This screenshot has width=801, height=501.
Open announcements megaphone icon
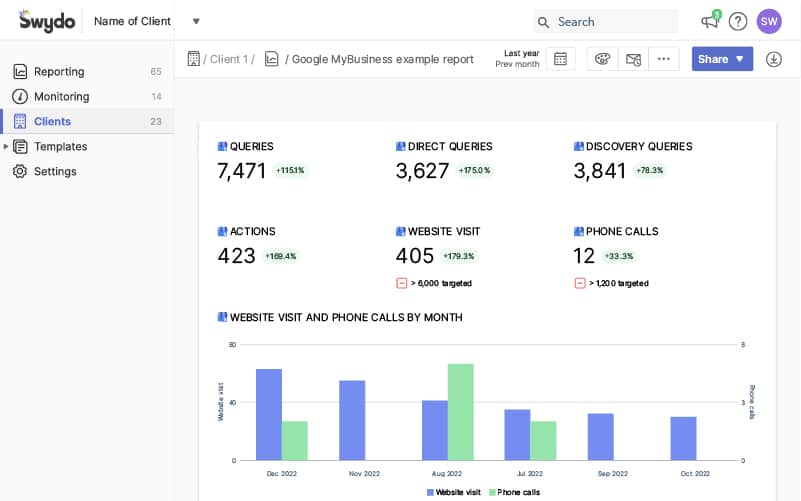point(710,21)
